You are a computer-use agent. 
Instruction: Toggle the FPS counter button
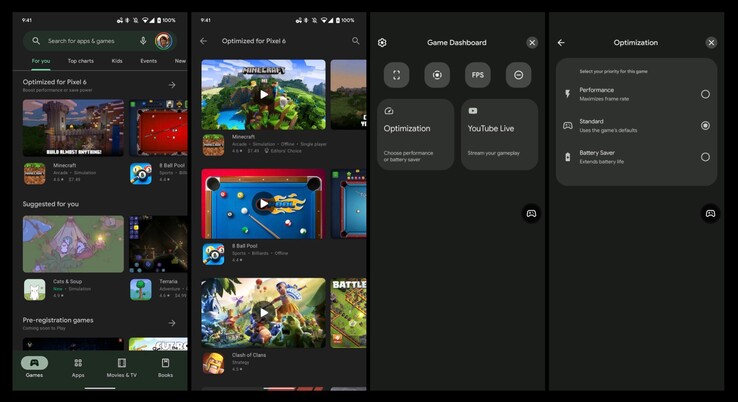pos(478,75)
